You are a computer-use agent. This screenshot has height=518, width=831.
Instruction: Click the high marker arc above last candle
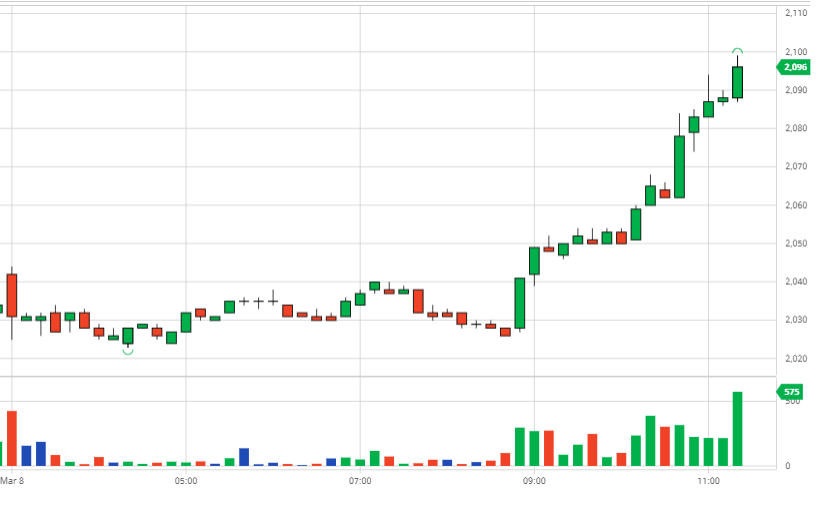pyautogui.click(x=737, y=51)
